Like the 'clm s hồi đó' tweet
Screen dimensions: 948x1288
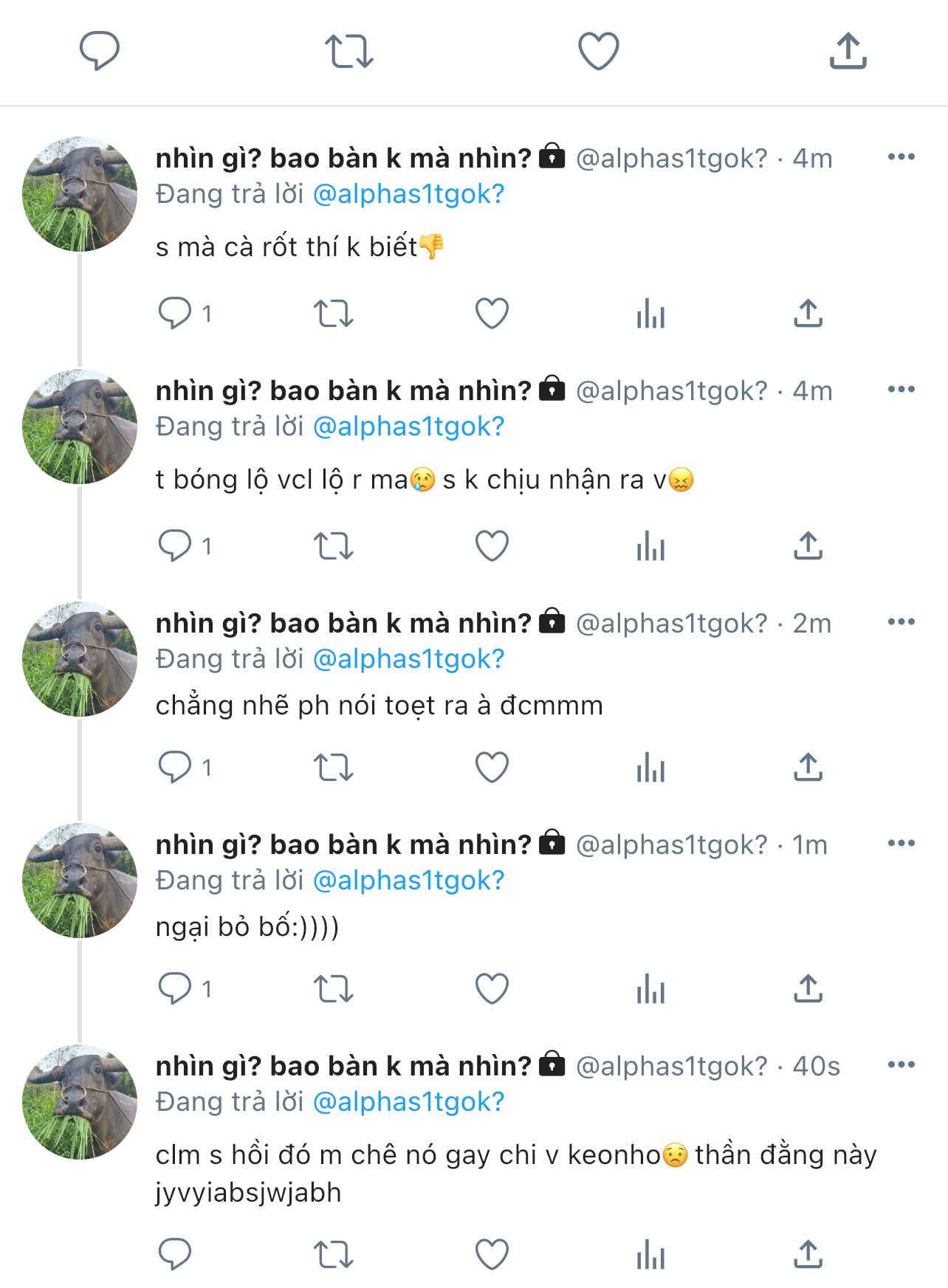pyautogui.click(x=492, y=1254)
